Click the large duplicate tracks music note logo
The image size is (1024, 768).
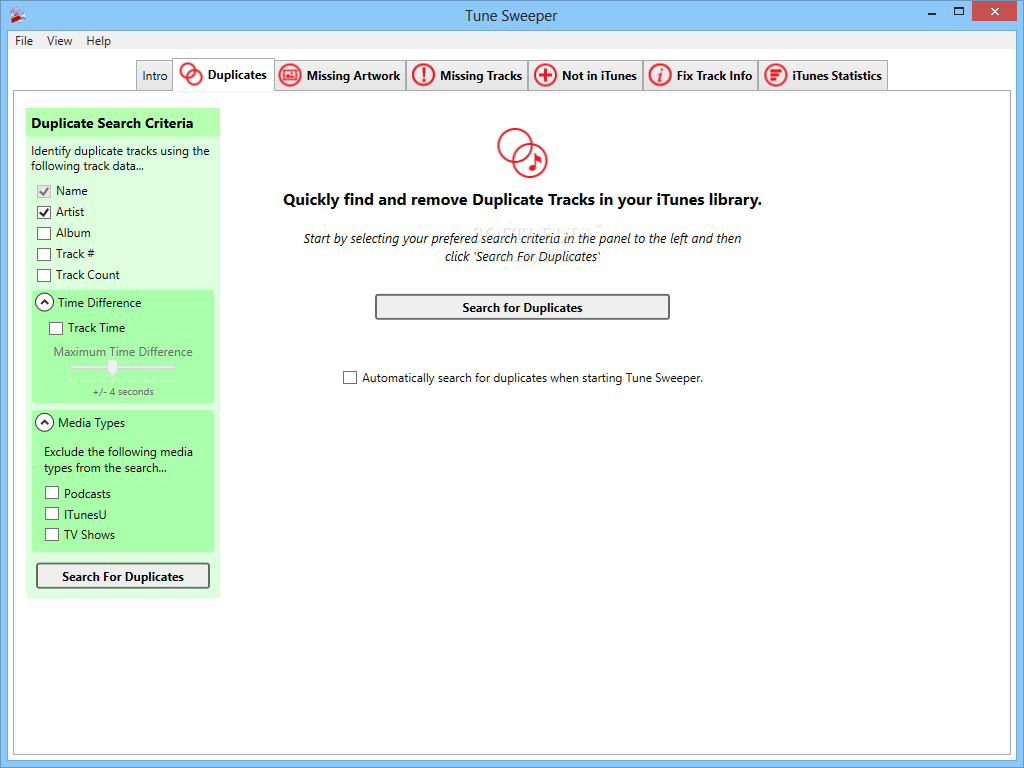click(x=522, y=153)
